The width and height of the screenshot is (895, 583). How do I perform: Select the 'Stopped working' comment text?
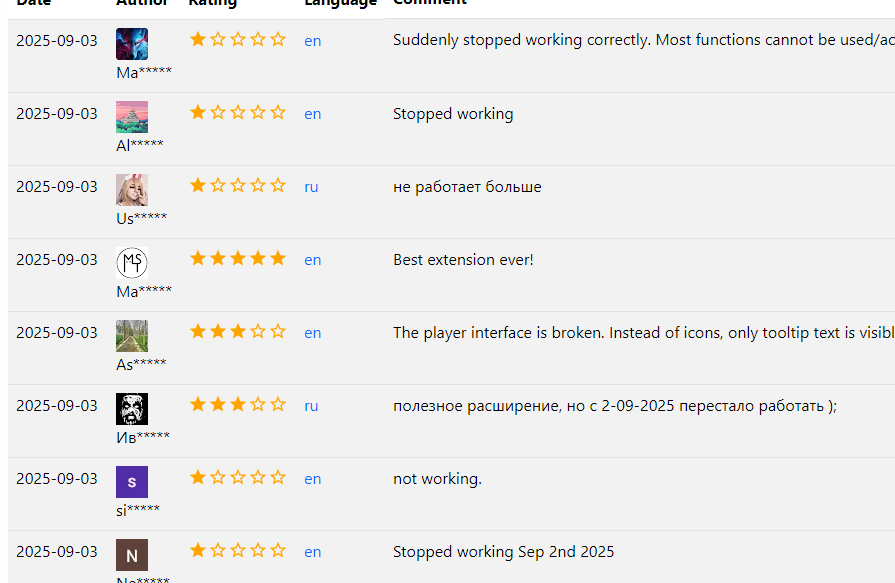coord(453,114)
